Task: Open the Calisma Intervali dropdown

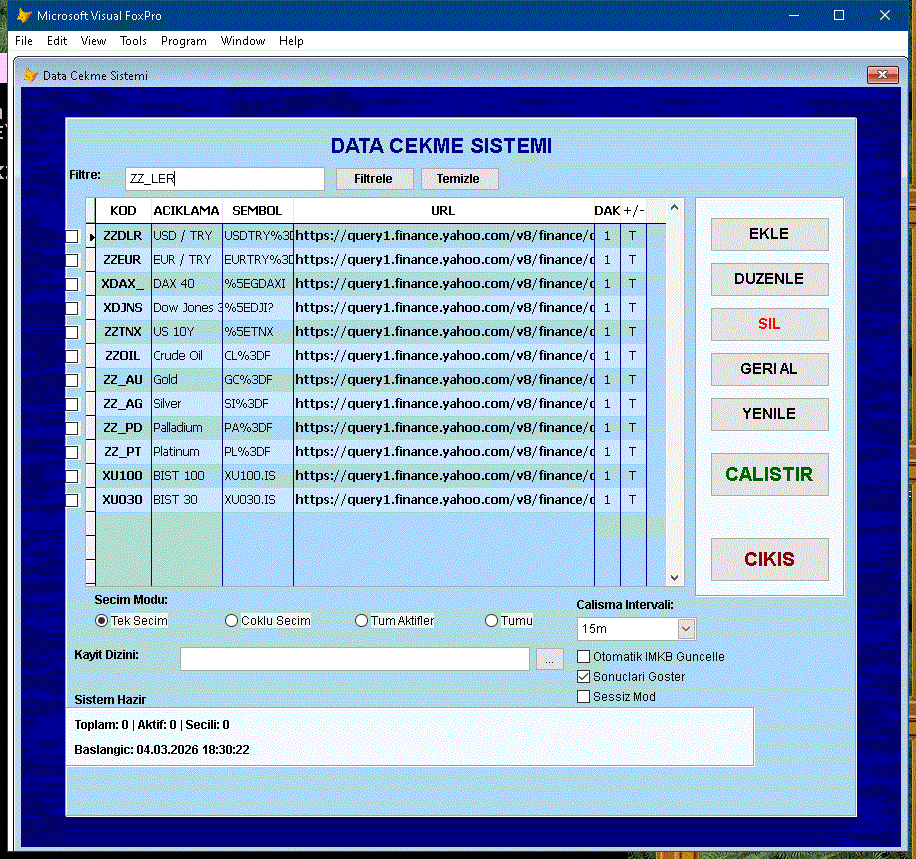Action: (x=686, y=629)
